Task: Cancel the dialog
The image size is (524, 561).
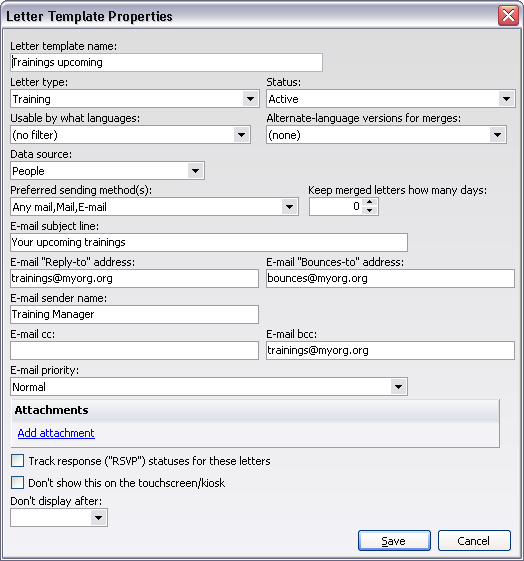Action: [474, 541]
